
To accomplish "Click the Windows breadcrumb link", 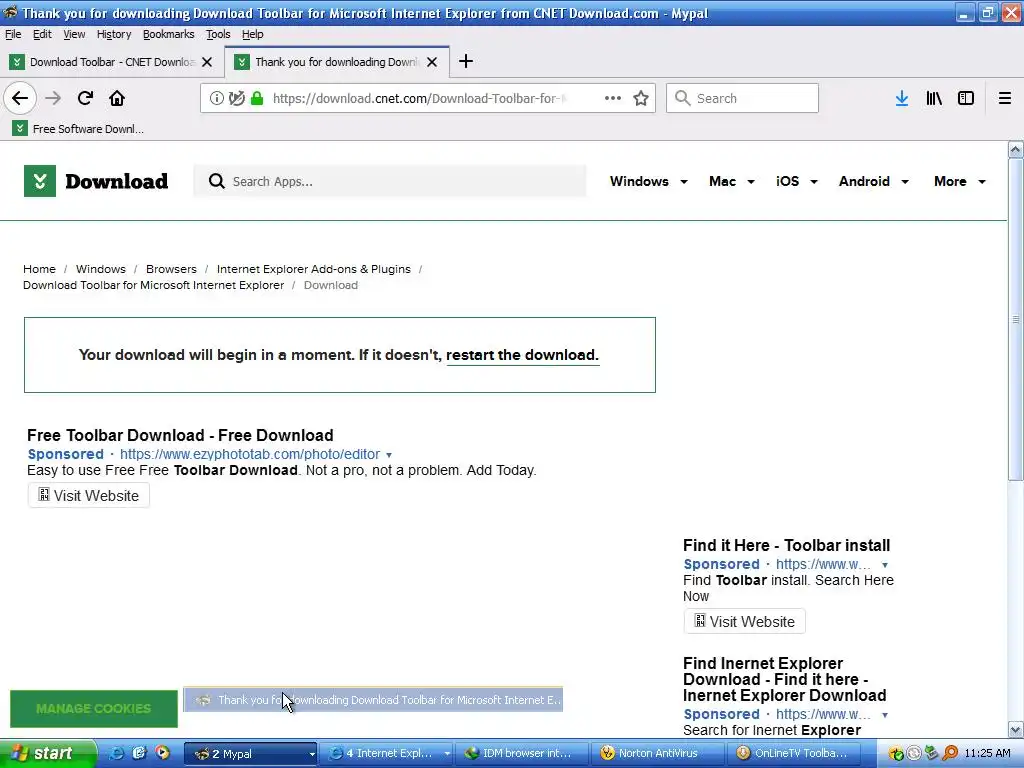I will 101,269.
